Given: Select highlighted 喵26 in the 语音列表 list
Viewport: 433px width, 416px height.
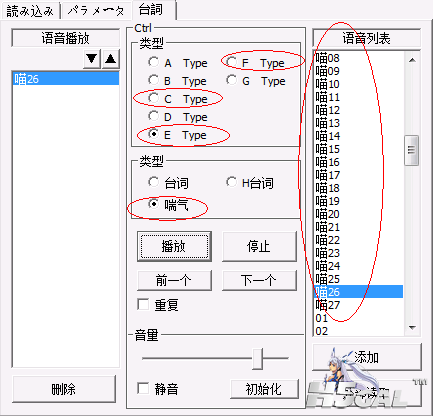Looking at the screenshot, I should tap(359, 292).
